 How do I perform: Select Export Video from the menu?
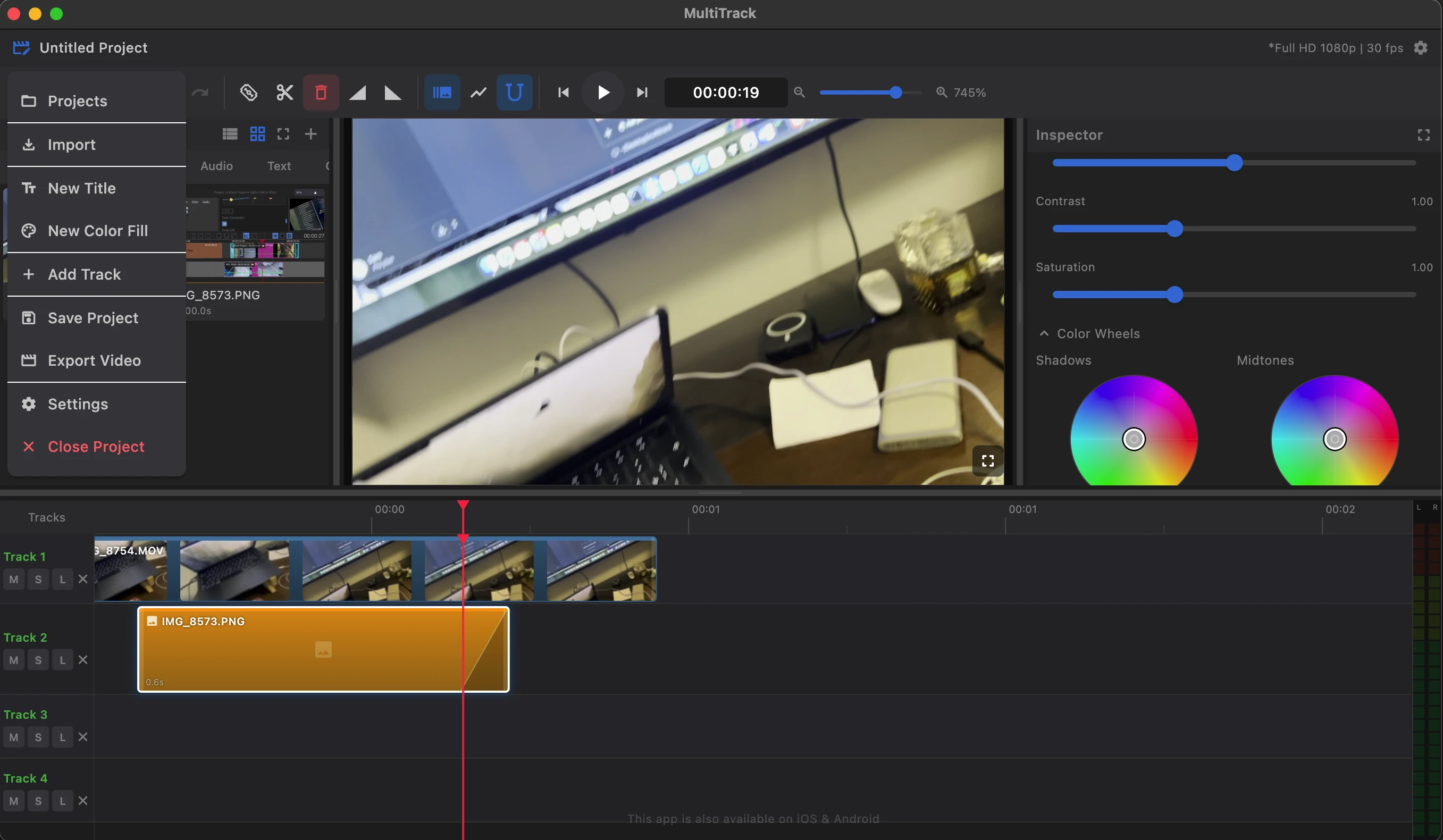click(94, 360)
